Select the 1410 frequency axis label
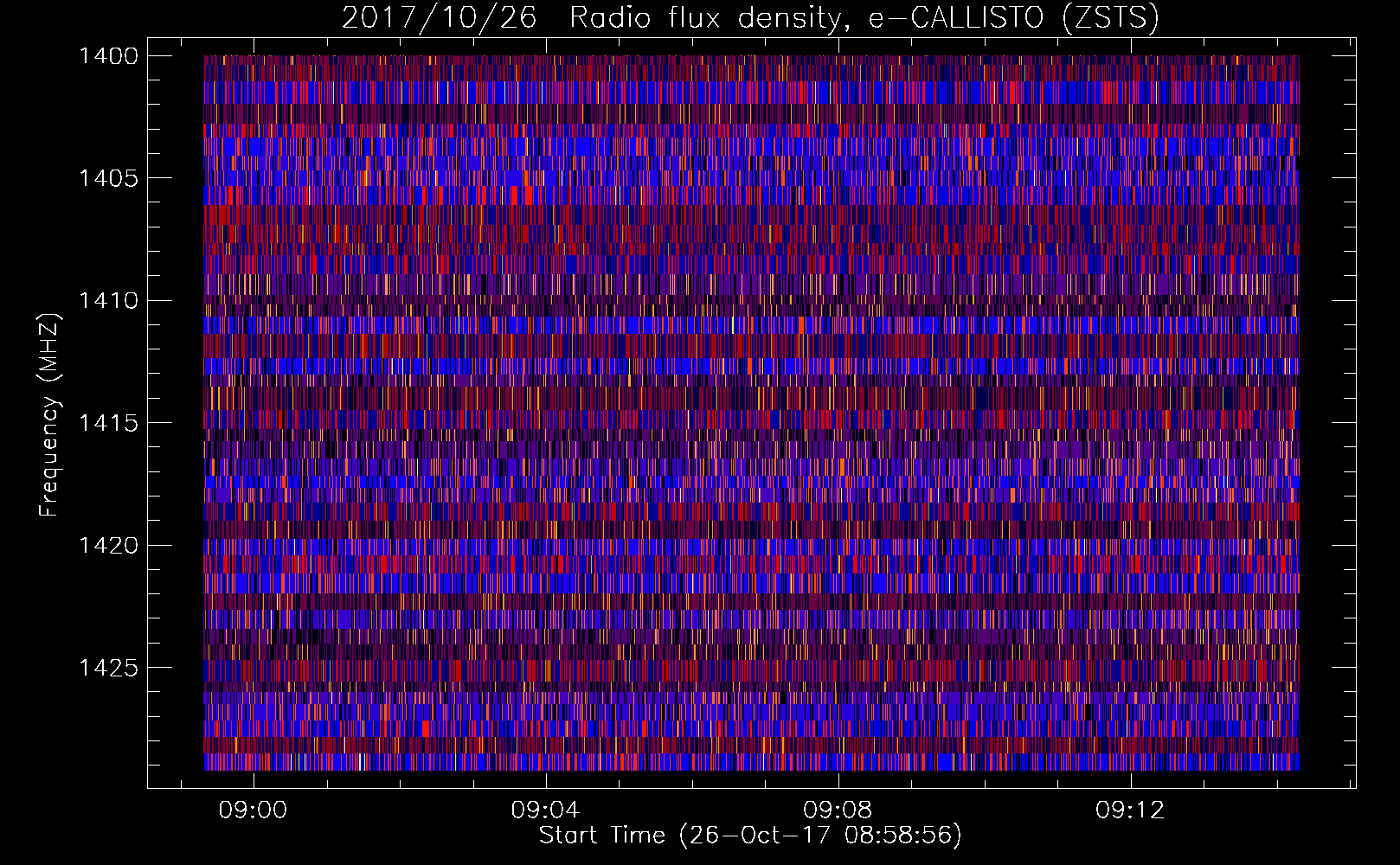The image size is (1400, 865). click(x=108, y=301)
